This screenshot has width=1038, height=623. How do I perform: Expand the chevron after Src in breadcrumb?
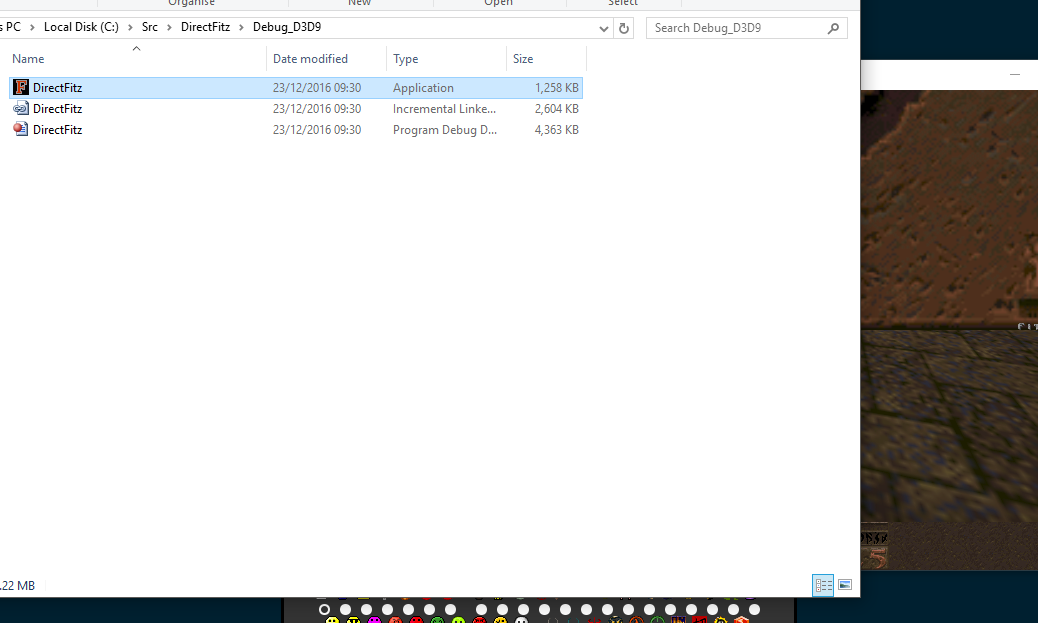[x=169, y=28]
